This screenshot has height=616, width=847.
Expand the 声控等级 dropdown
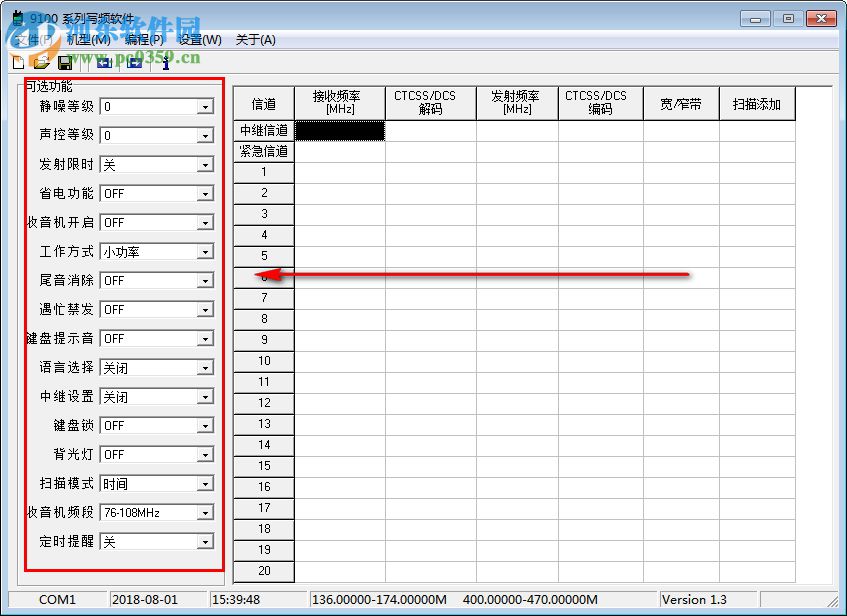[205, 136]
